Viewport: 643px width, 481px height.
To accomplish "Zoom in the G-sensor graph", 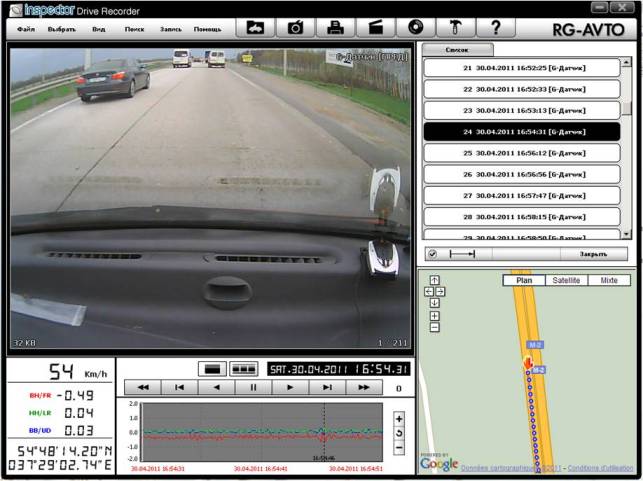I will click(400, 419).
